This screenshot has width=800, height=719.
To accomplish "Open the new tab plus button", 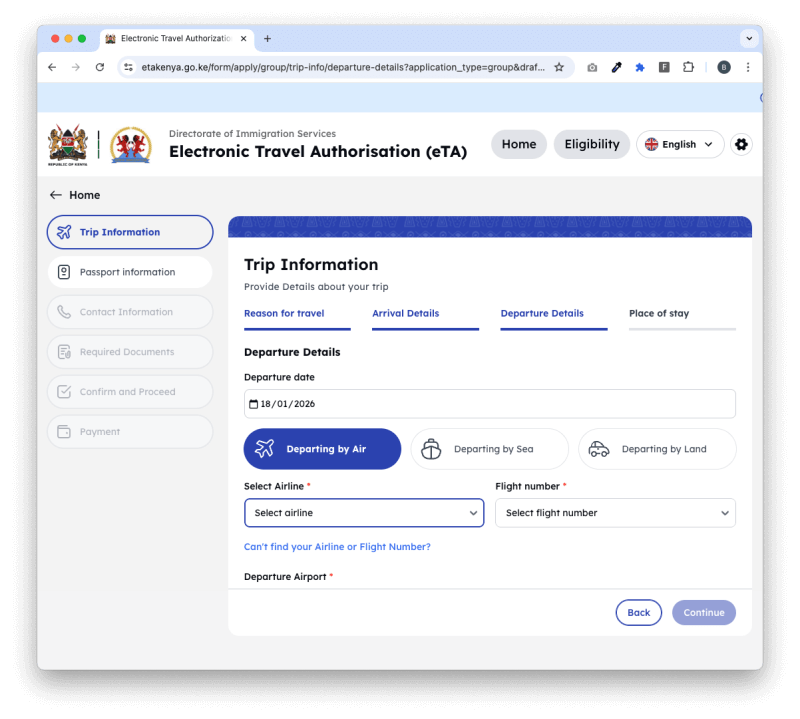I will point(267,39).
